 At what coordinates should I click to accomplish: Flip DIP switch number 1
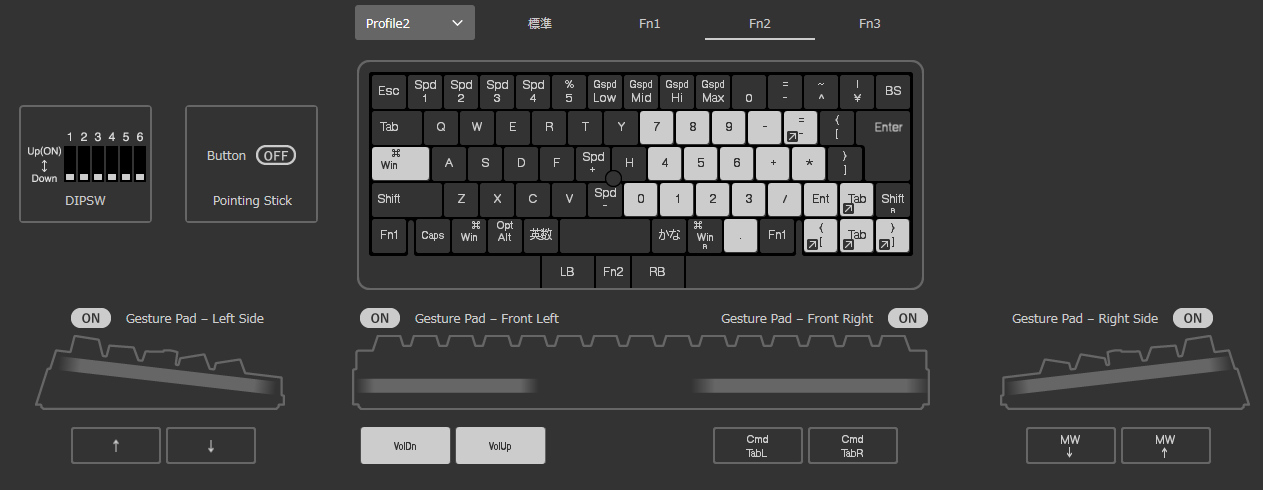click(x=70, y=164)
